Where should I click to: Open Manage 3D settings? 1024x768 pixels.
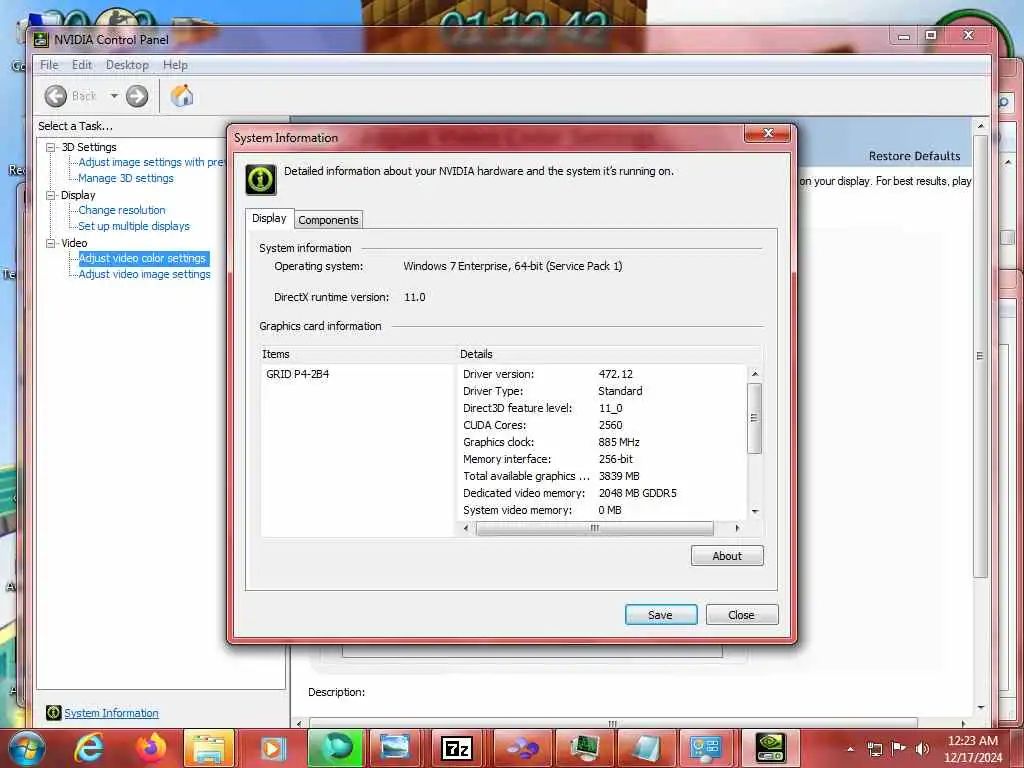[x=126, y=178]
